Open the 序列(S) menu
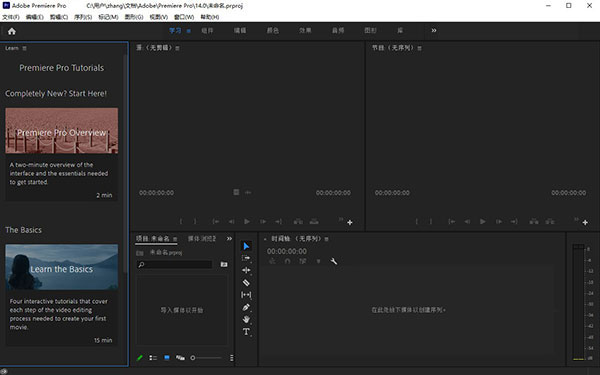600x375 pixels. 83,17
